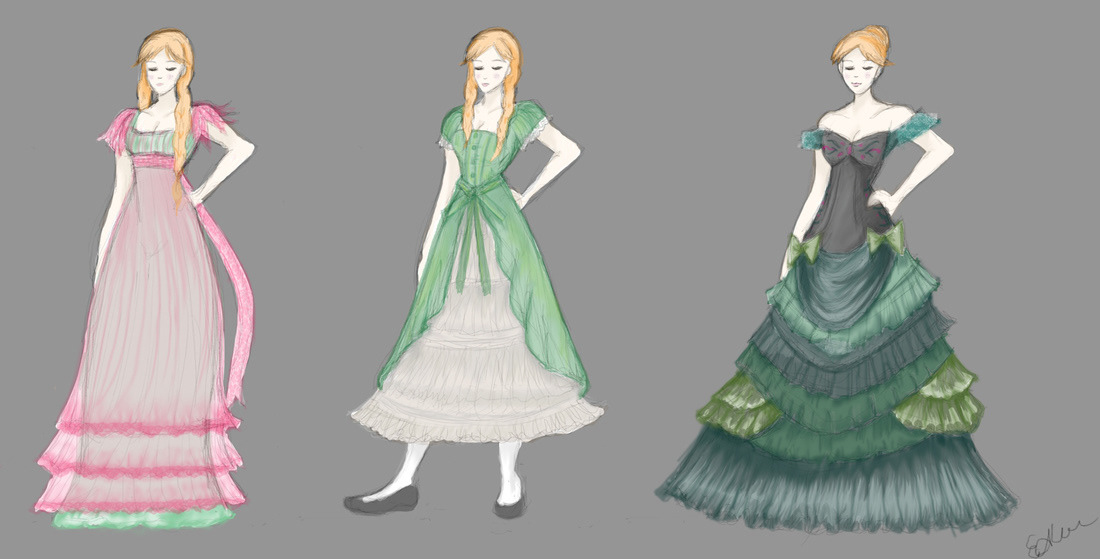The height and width of the screenshot is (559, 1100).
Task: Select the long pink sash ribbon
Action: pos(235,295)
